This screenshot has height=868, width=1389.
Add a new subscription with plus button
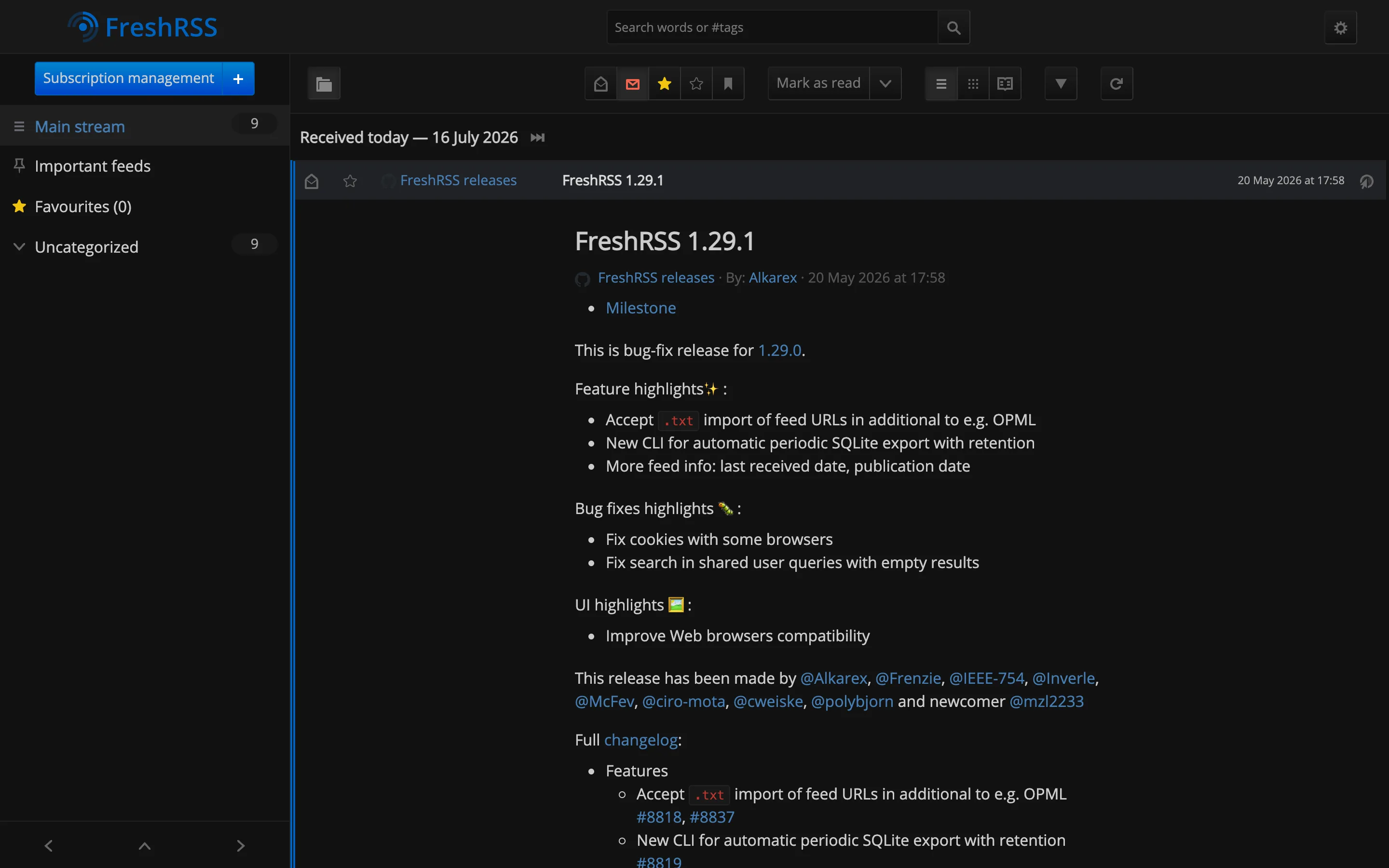tap(238, 79)
